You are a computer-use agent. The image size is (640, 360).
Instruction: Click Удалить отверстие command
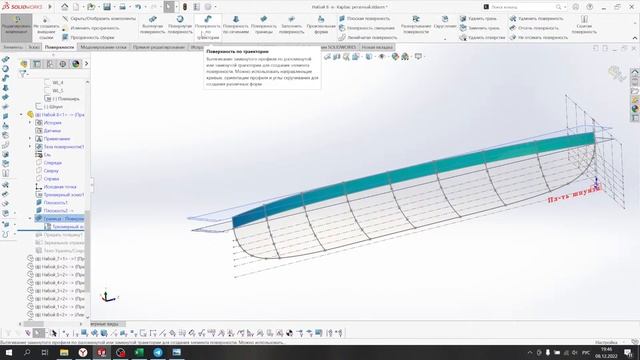(x=482, y=37)
